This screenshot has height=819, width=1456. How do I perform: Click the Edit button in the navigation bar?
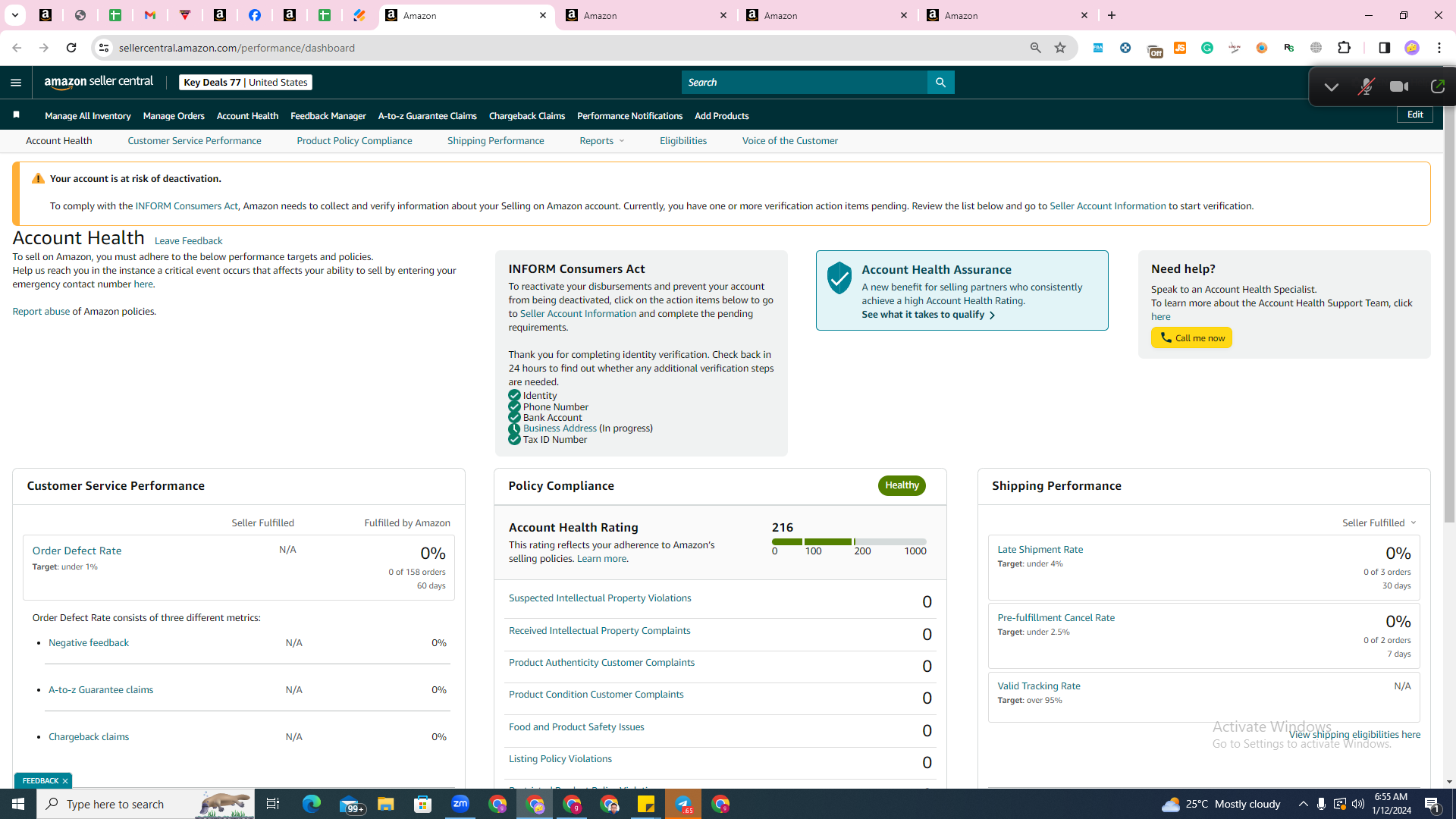click(x=1415, y=115)
